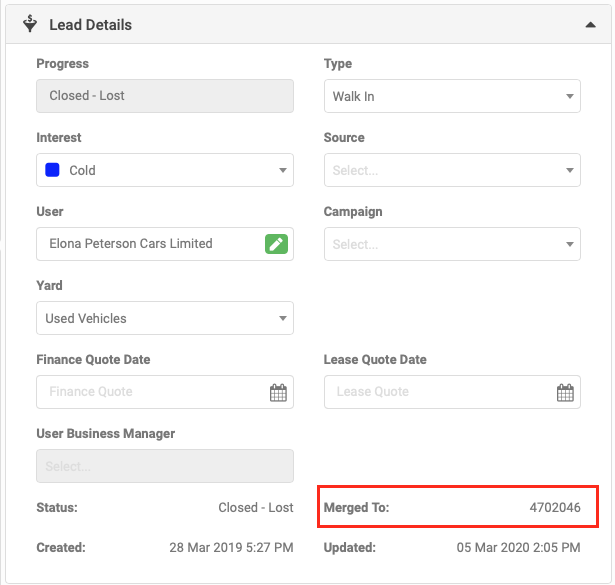Screen dimensions: 615x585
Task: Click the Merged To label
Action: 356,507
